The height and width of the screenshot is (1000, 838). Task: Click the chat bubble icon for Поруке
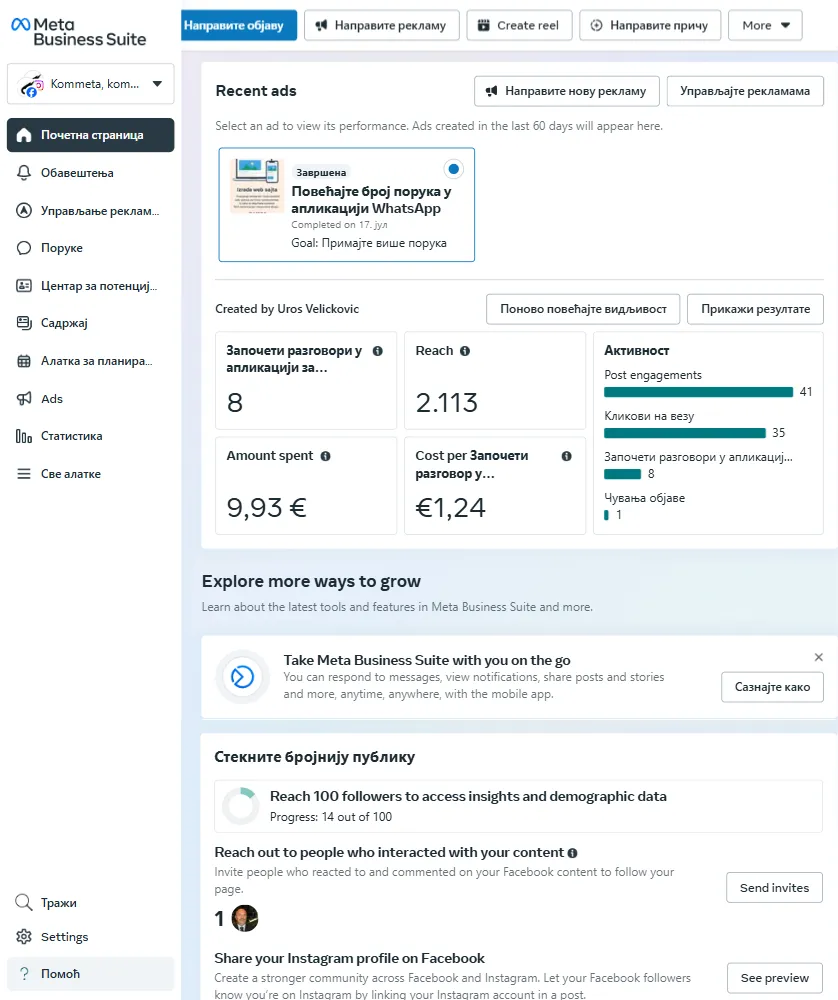point(24,248)
